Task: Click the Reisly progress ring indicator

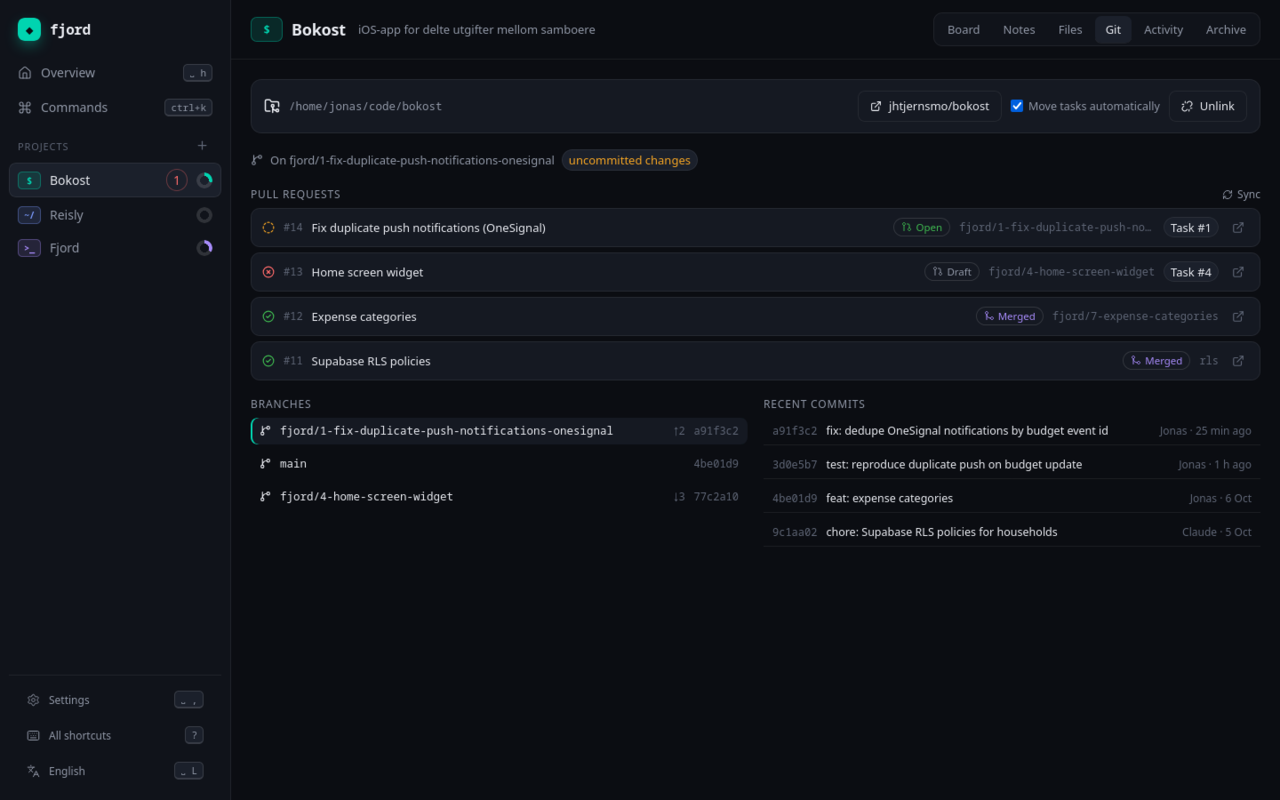Action: click(205, 215)
